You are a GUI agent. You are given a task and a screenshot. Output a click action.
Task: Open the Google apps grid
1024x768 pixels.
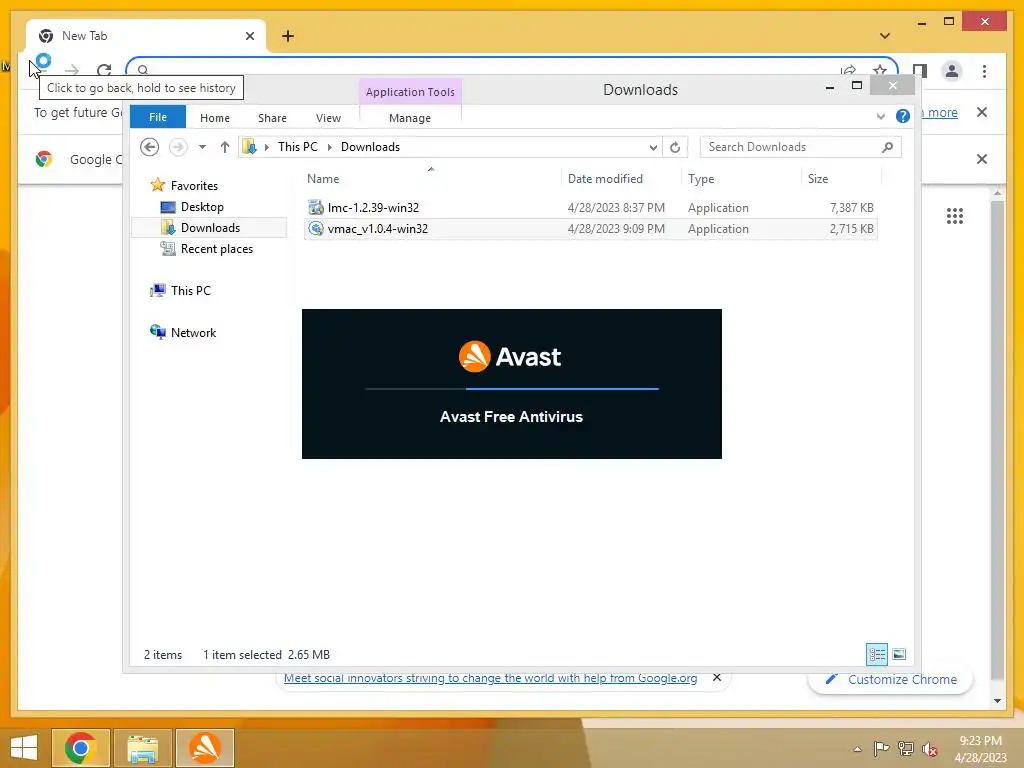[x=954, y=216]
